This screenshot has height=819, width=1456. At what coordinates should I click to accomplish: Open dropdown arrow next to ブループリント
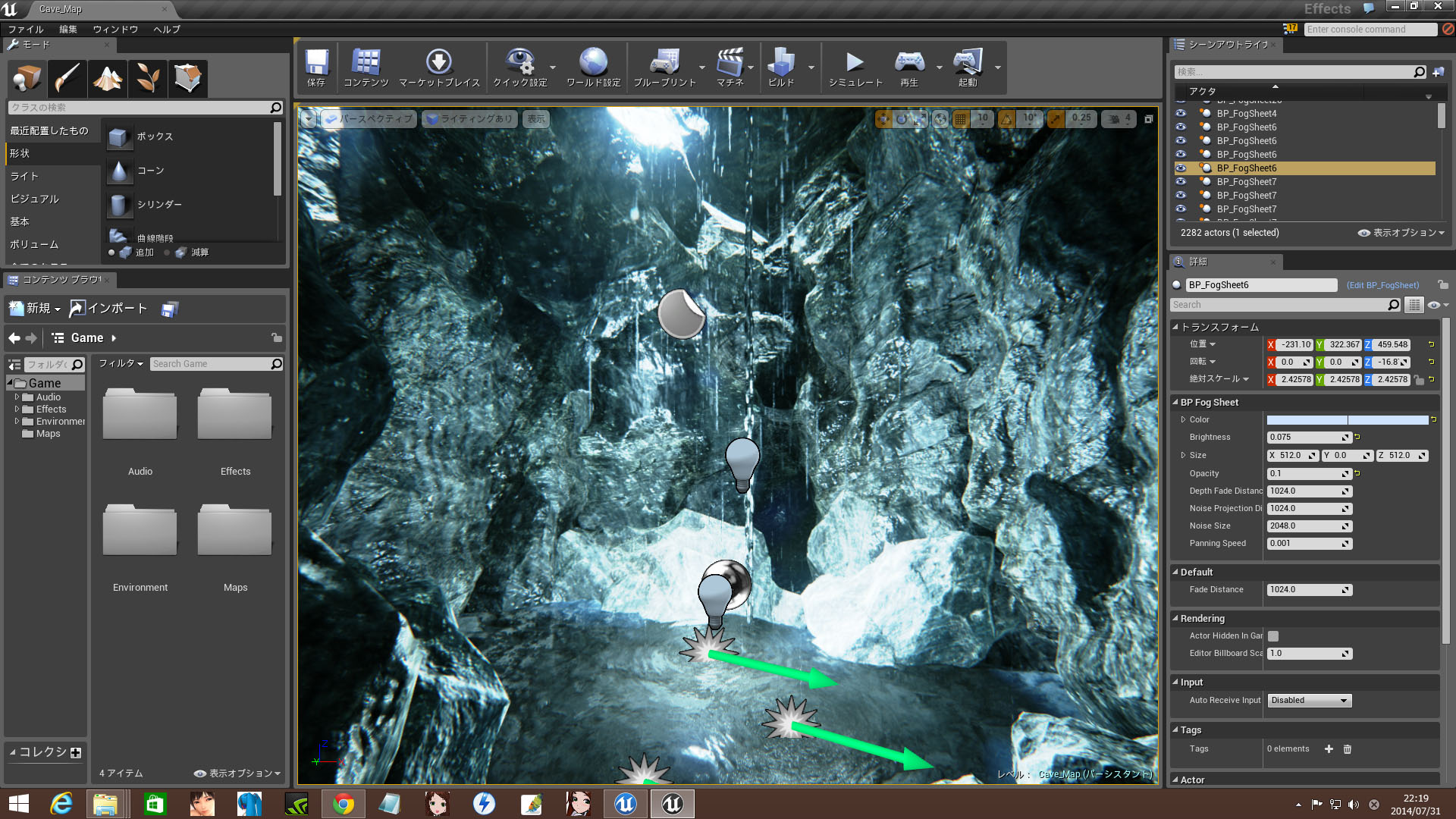point(702,67)
